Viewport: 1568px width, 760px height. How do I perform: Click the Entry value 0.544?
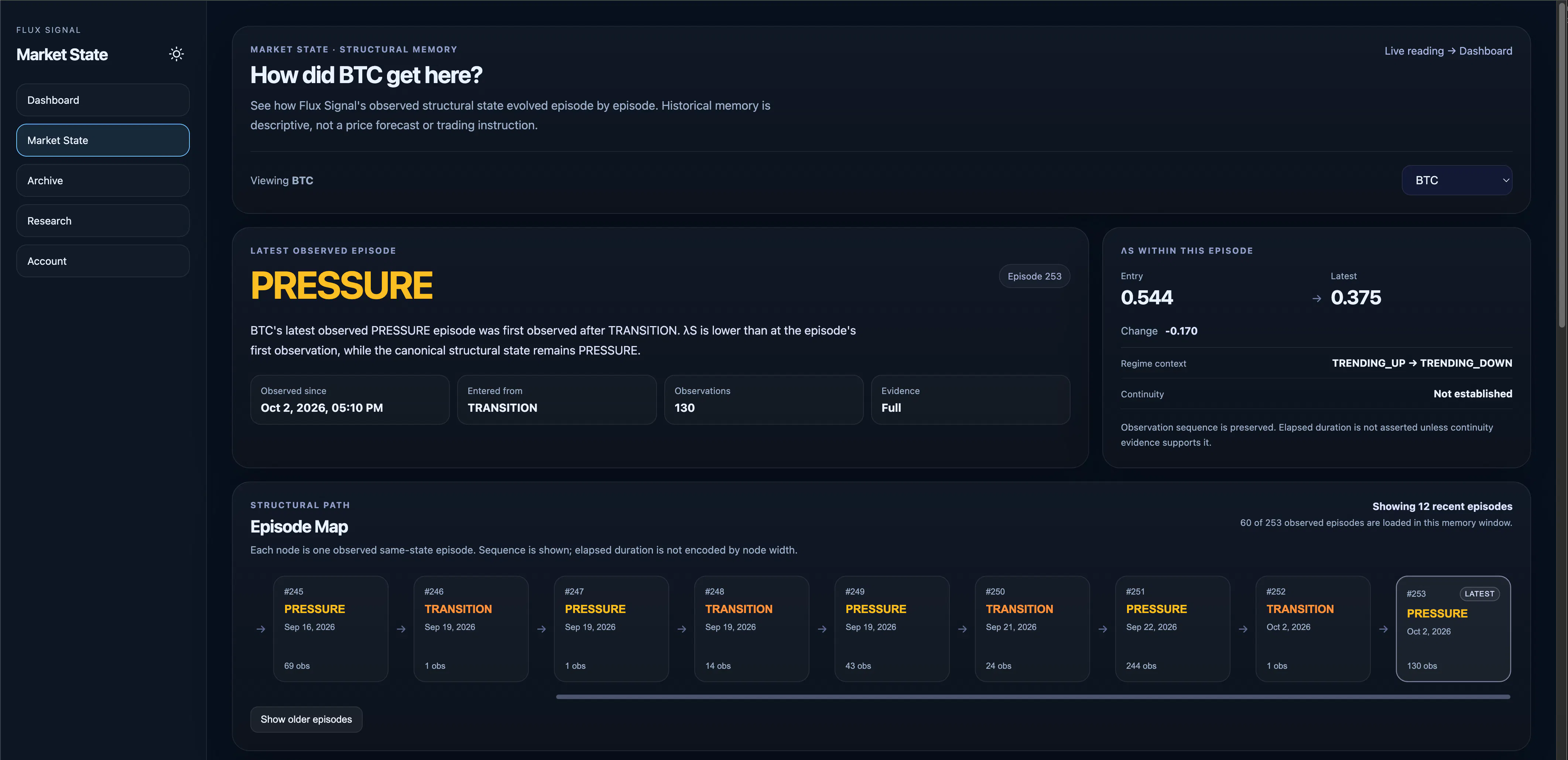click(1147, 298)
